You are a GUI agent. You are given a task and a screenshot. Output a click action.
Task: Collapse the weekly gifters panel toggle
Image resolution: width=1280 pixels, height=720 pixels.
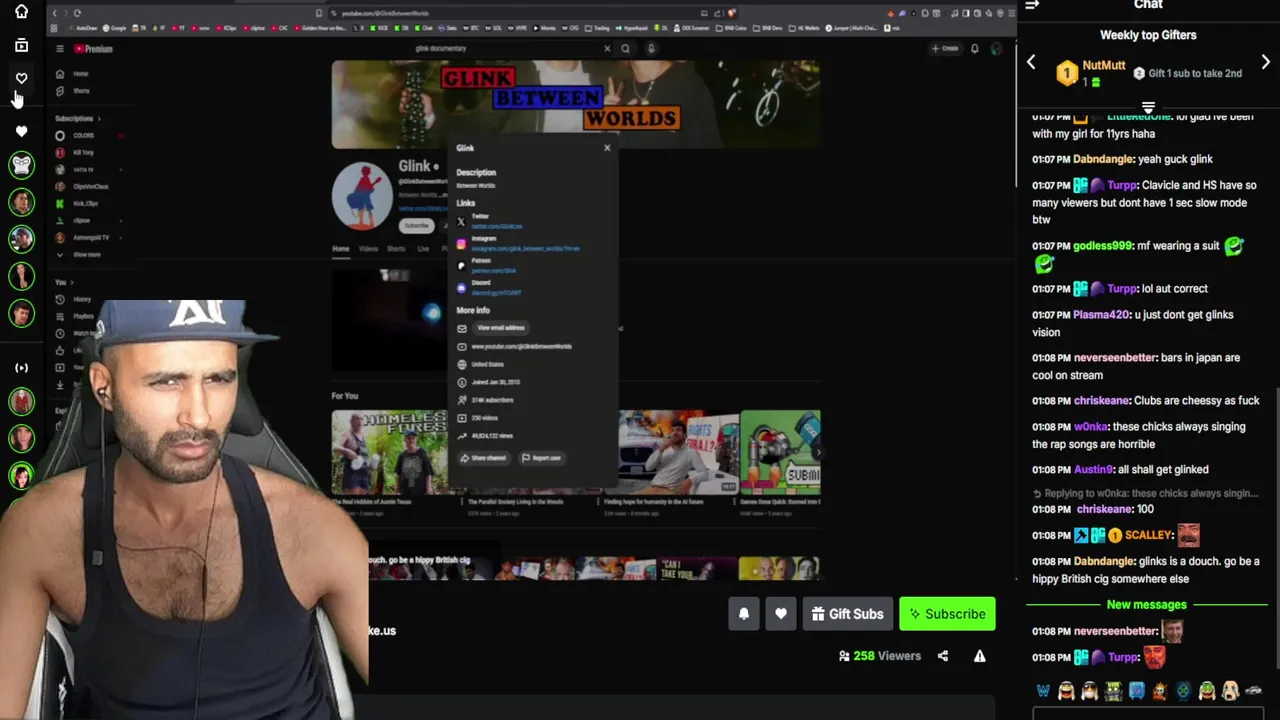pyautogui.click(x=1148, y=107)
